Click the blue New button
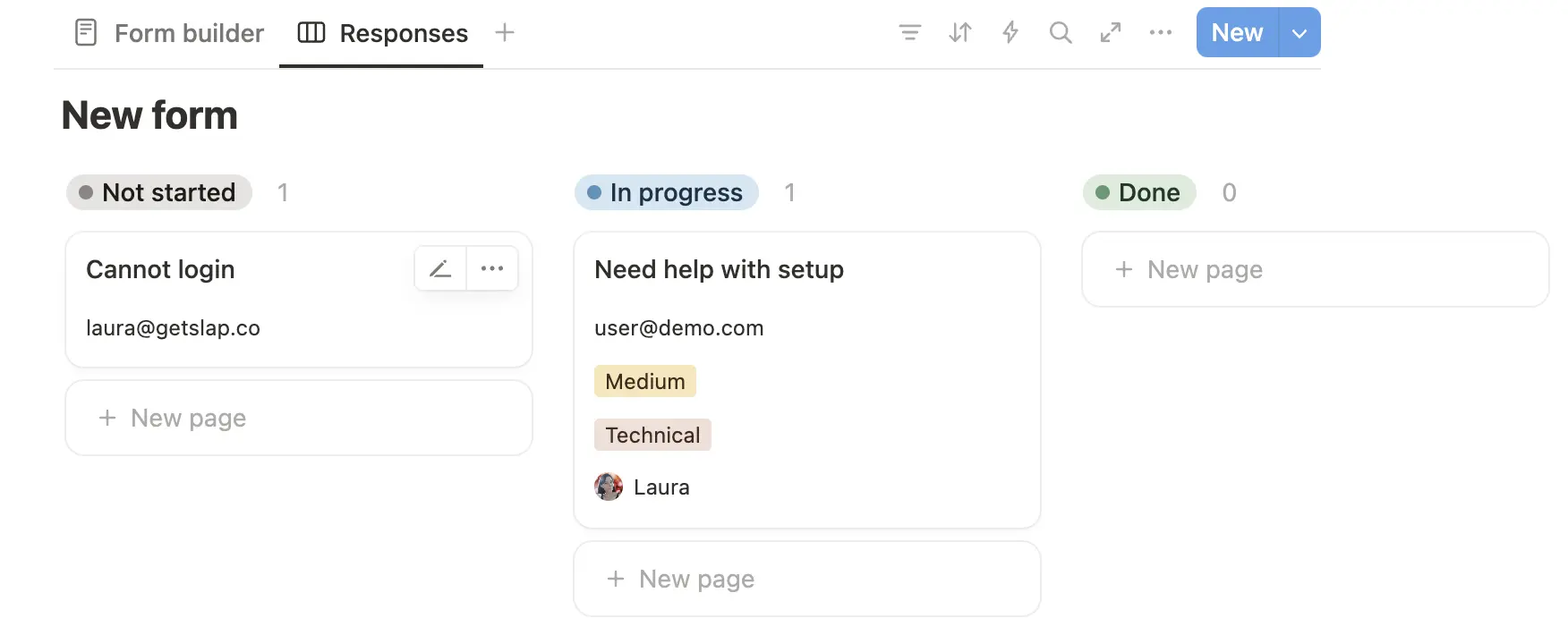Image resolution: width=1568 pixels, height=635 pixels. [1237, 33]
